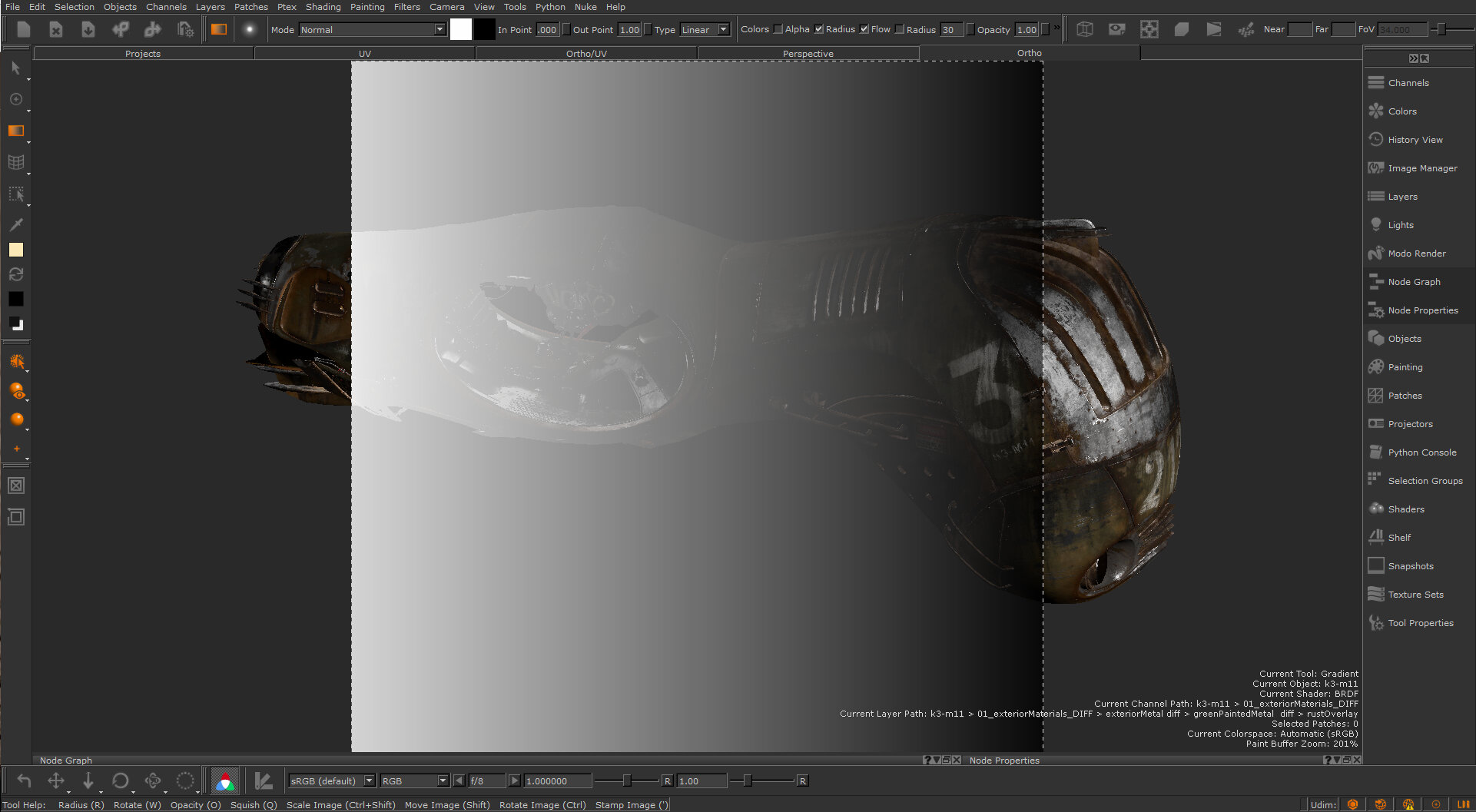Open the Node Graph palette
This screenshot has width=1476, height=812.
(x=1413, y=282)
